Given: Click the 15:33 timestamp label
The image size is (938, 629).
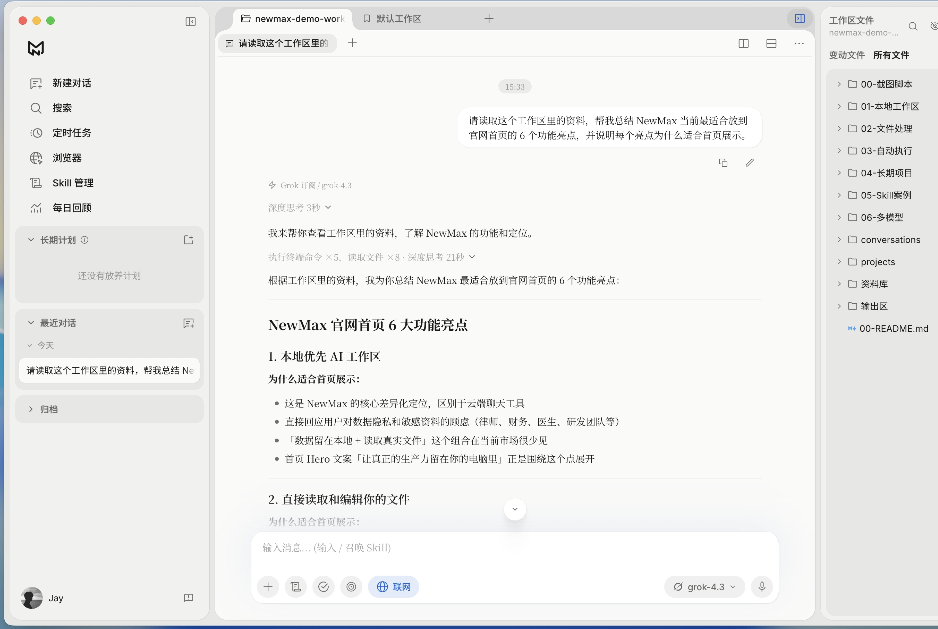Looking at the screenshot, I should 514,87.
